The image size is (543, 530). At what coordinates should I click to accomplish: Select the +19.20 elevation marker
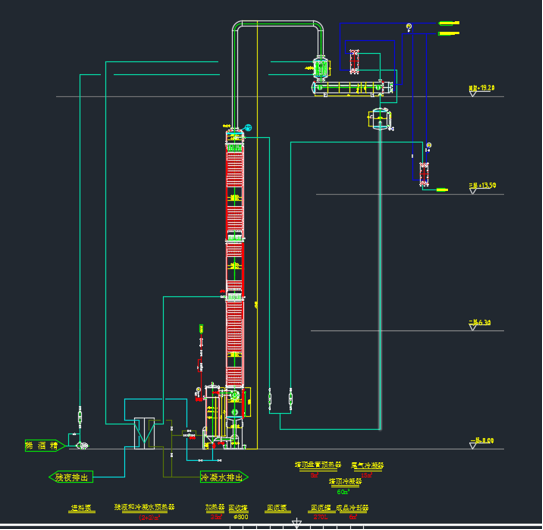(482, 89)
